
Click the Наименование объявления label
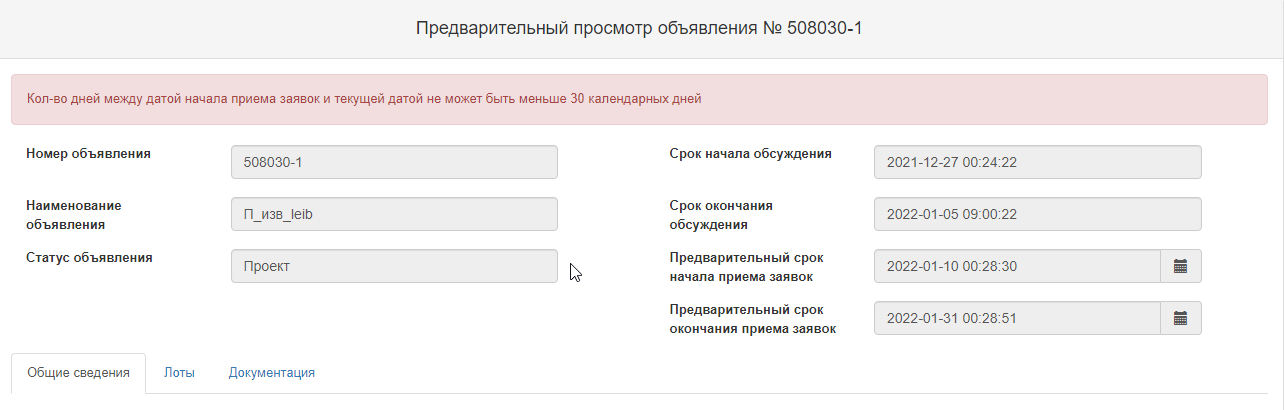pos(74,214)
